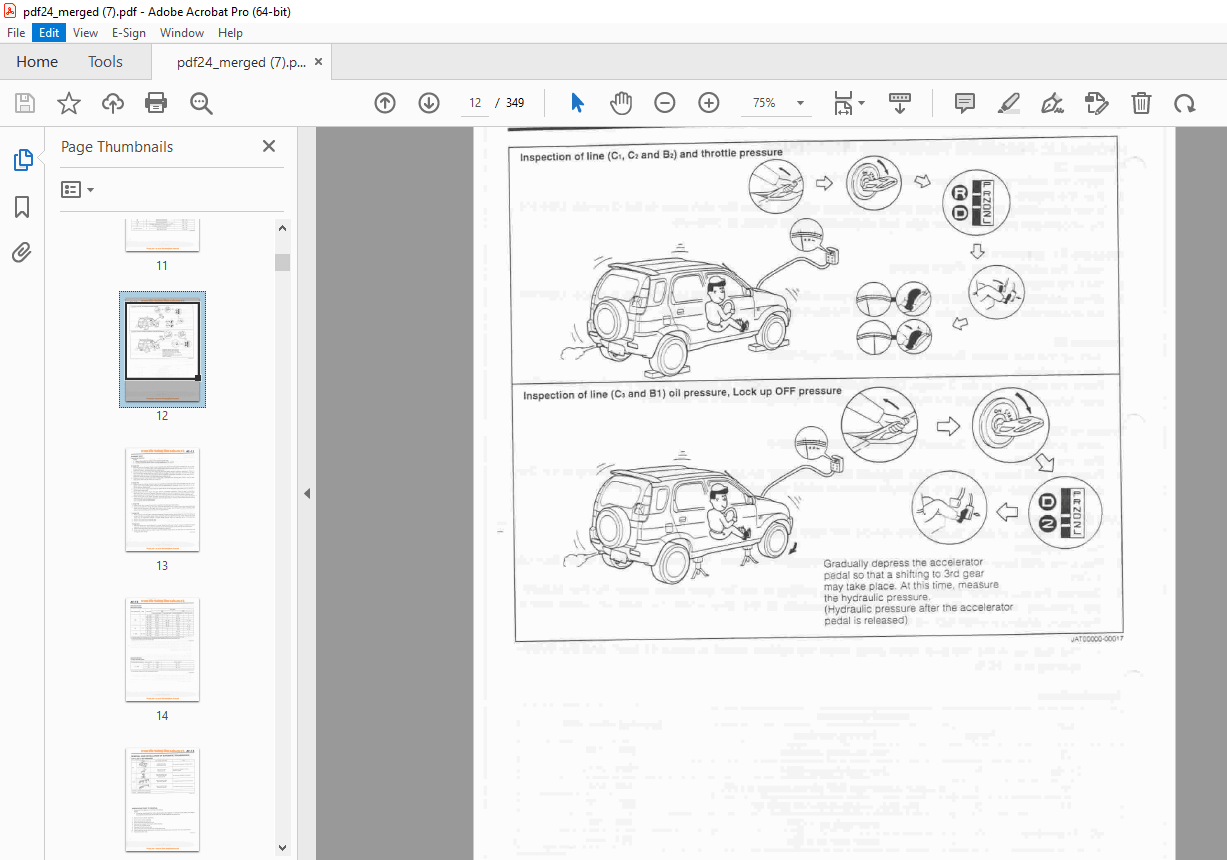
Task: Select the Highlight text tool
Action: [1008, 102]
